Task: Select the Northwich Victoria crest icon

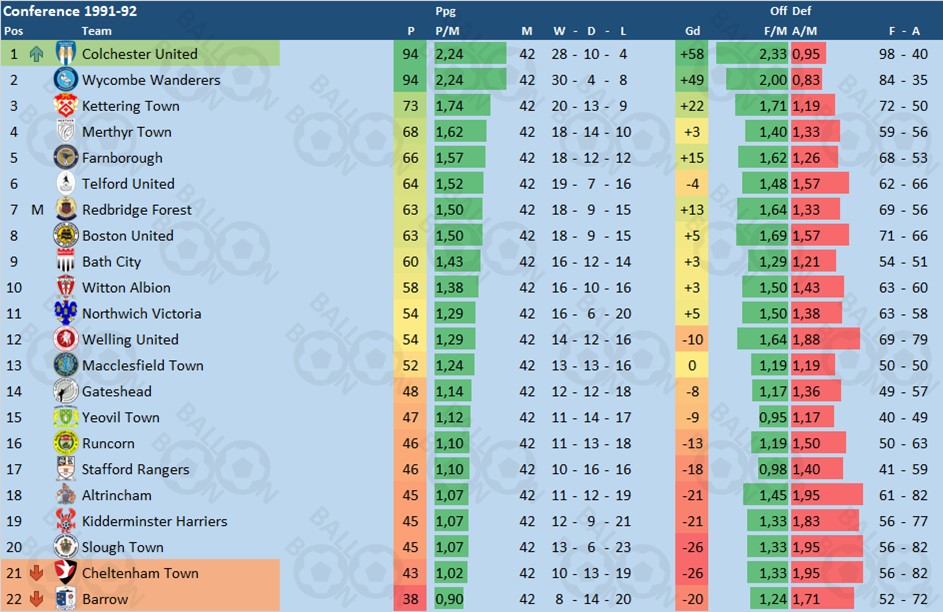Action: [66, 313]
